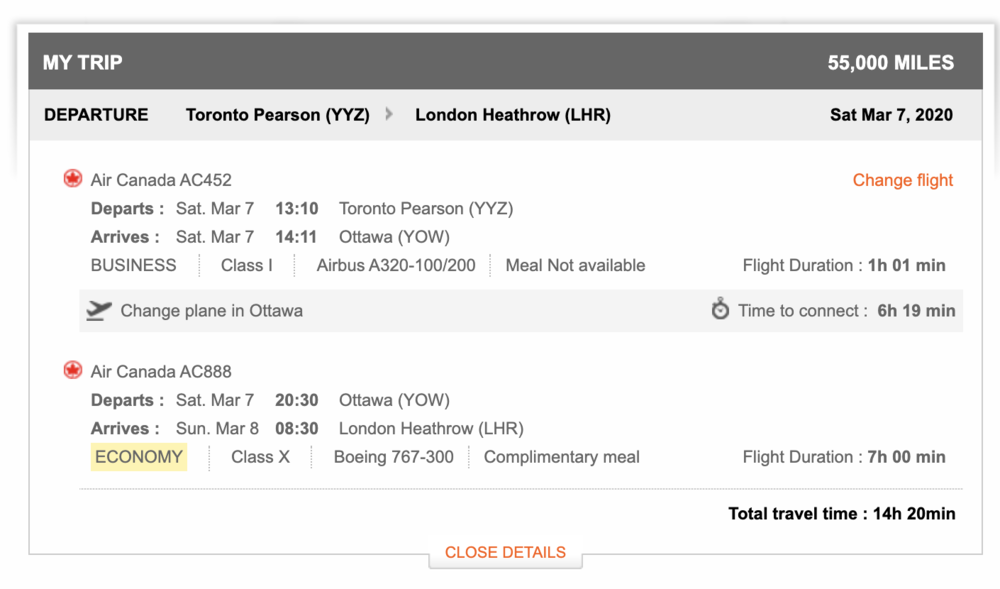Click the Air Canada AC452 flight number
1000x589 pixels.
point(161,180)
